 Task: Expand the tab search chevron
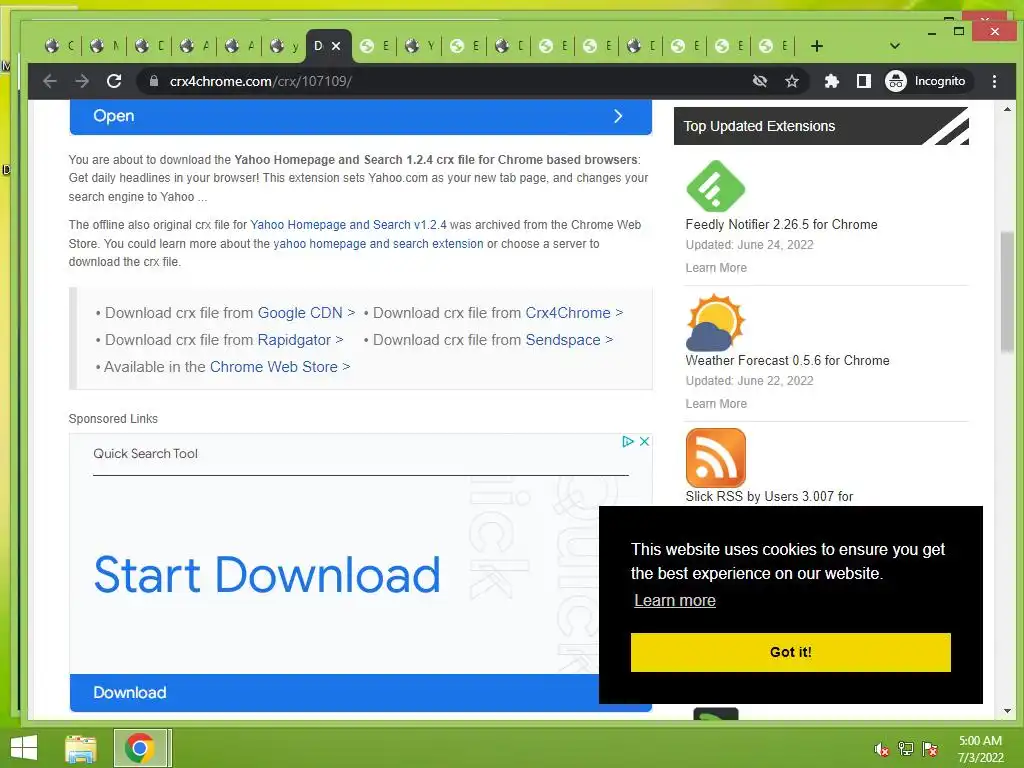pyautogui.click(x=895, y=46)
